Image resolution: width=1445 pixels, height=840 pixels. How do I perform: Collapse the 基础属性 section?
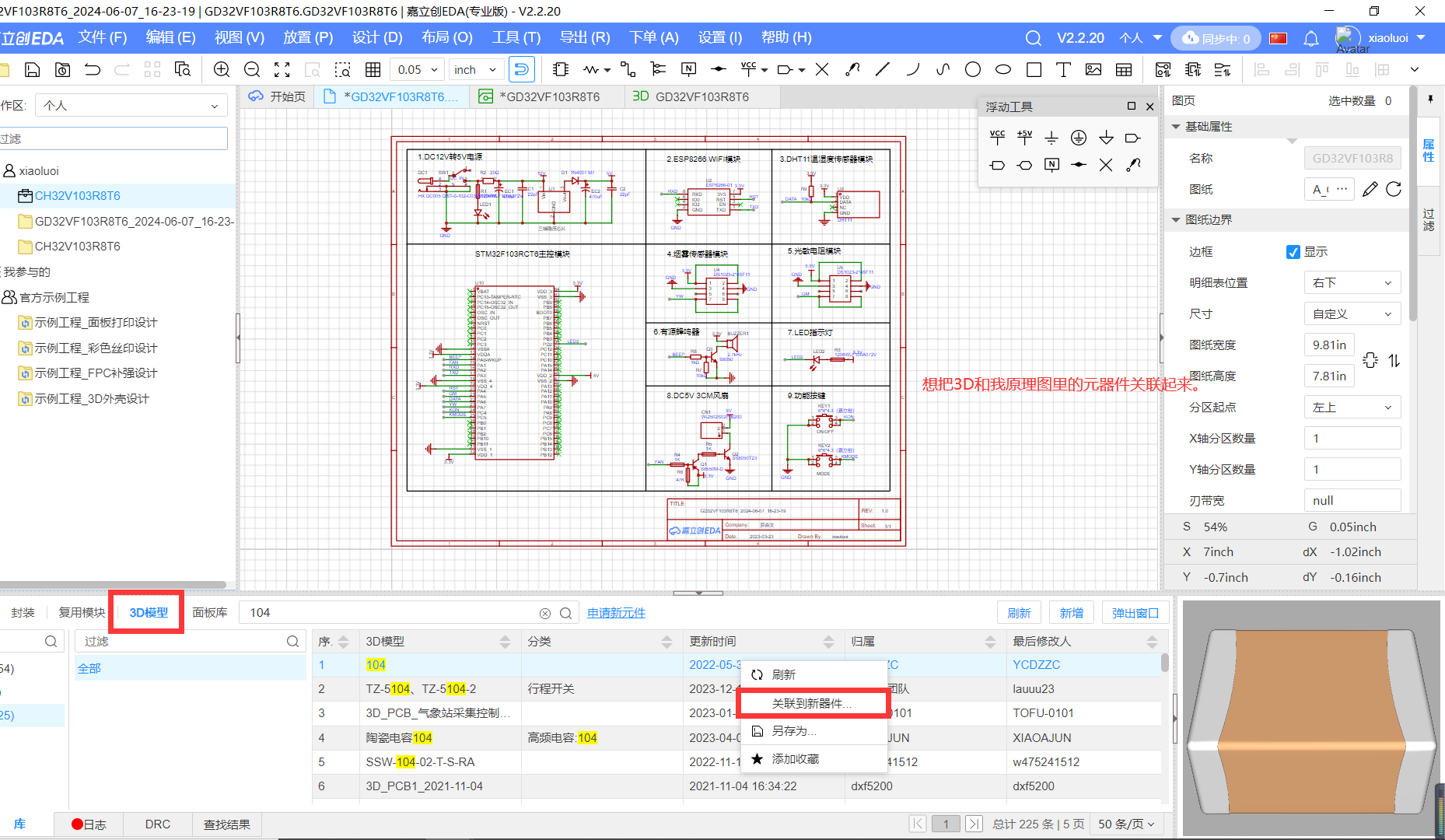point(1176,127)
